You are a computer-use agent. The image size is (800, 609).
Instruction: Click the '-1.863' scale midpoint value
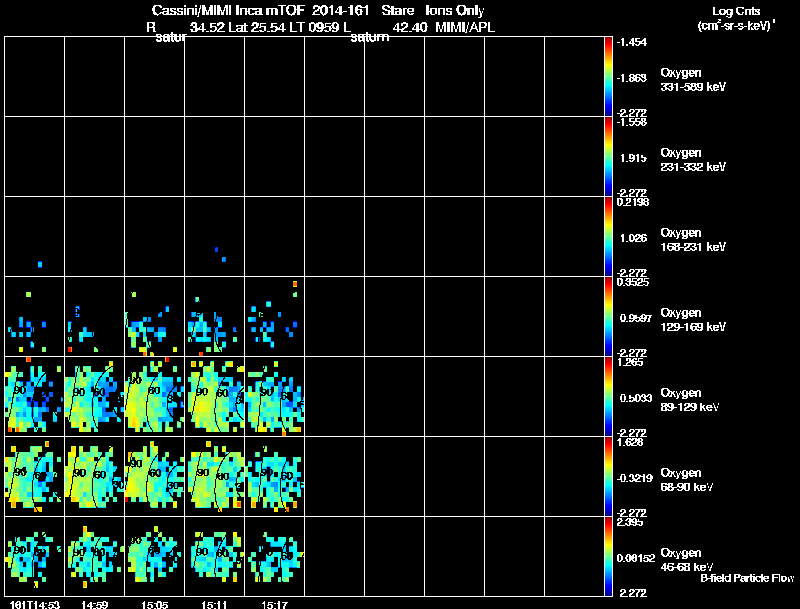click(632, 78)
